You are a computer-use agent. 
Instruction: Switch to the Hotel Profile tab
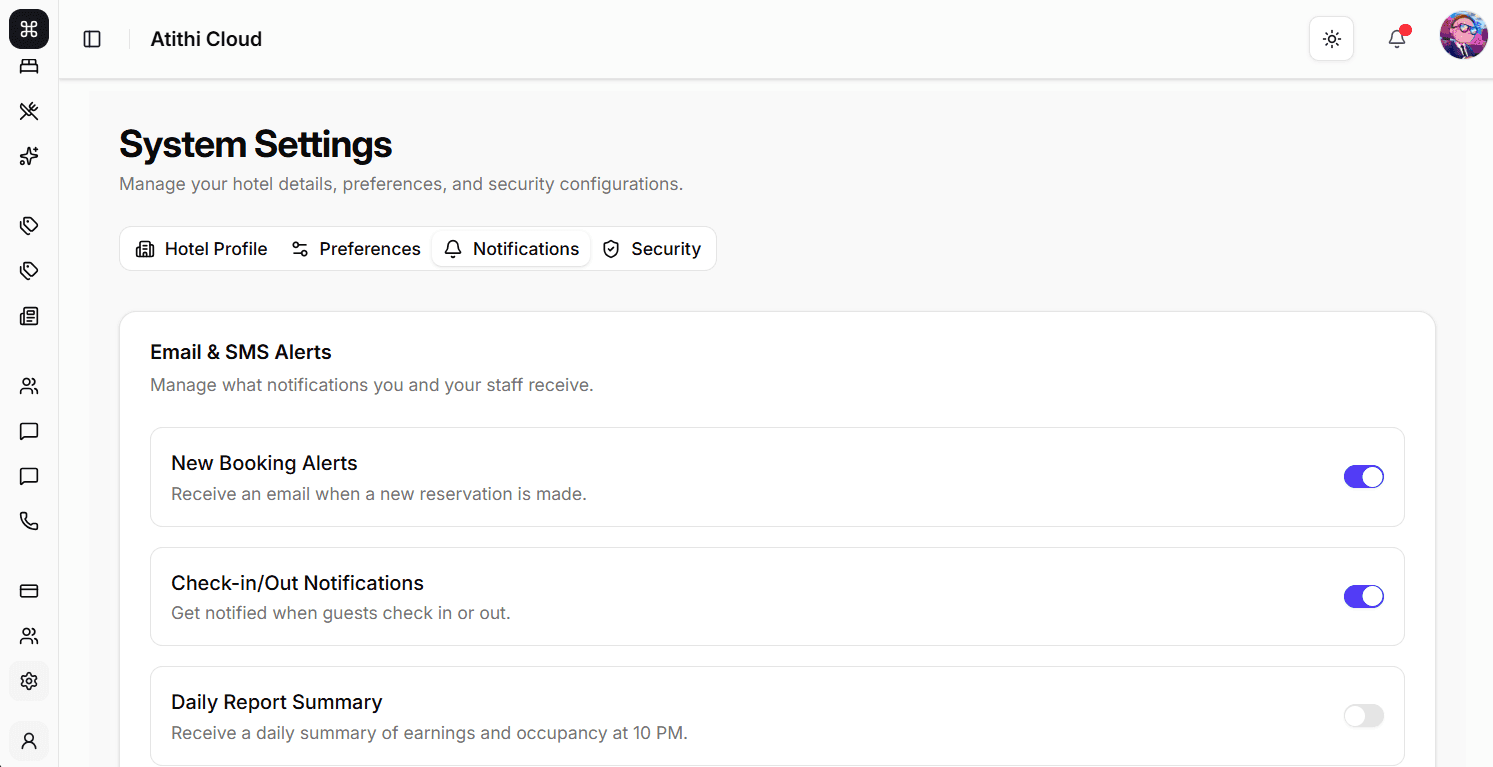tap(200, 248)
